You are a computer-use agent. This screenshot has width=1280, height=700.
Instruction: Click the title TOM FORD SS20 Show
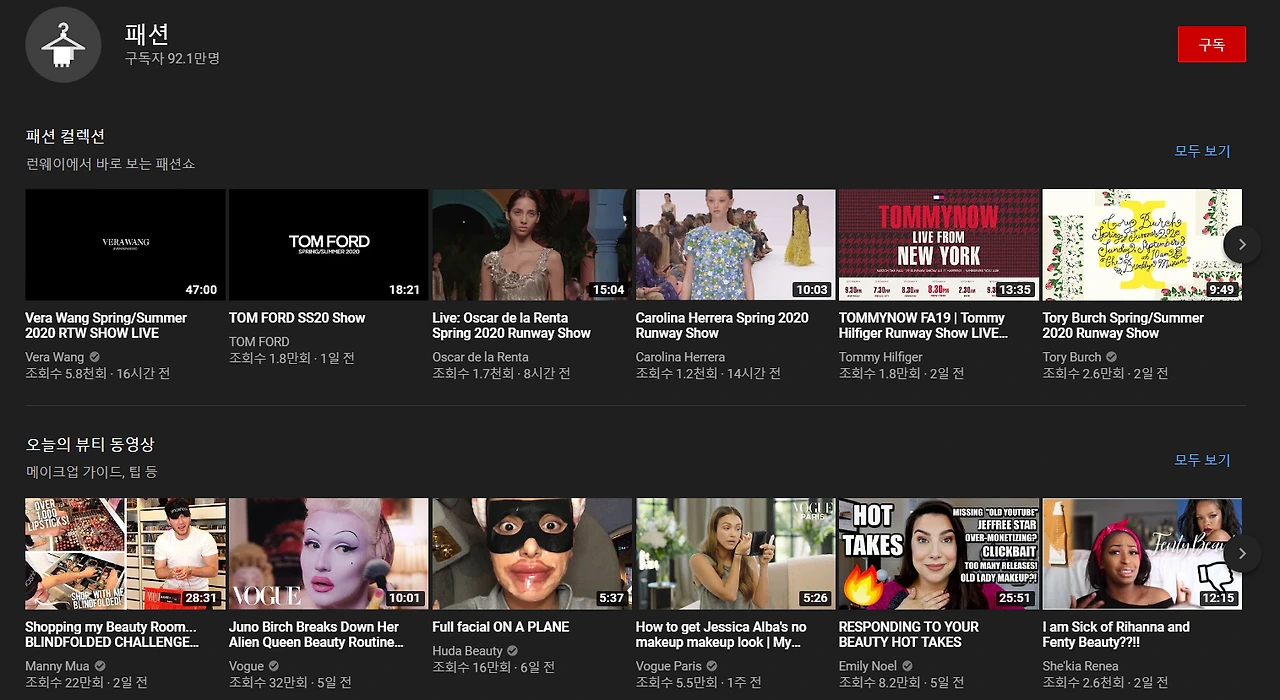click(x=297, y=318)
